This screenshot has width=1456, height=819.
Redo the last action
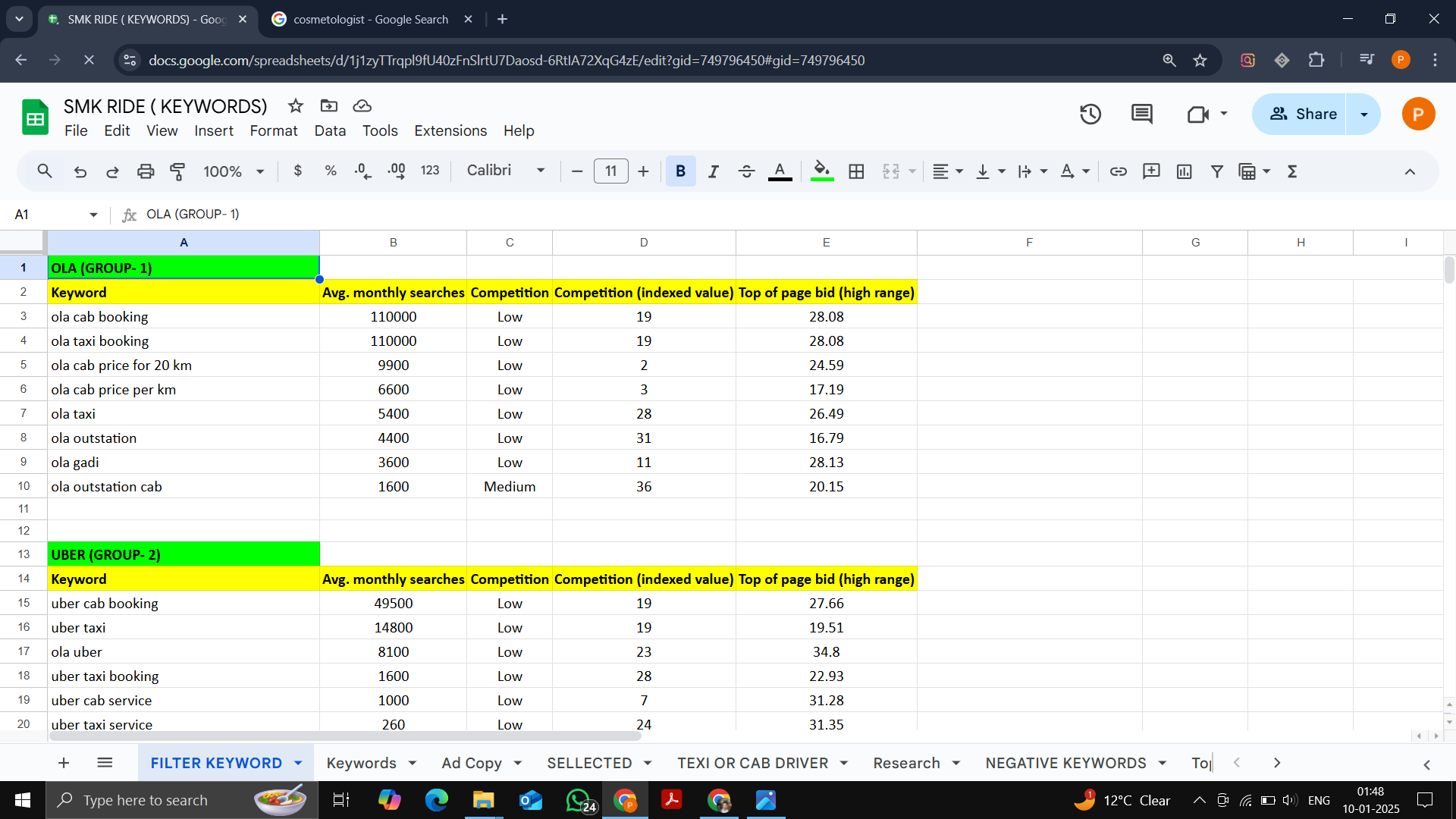click(x=112, y=171)
